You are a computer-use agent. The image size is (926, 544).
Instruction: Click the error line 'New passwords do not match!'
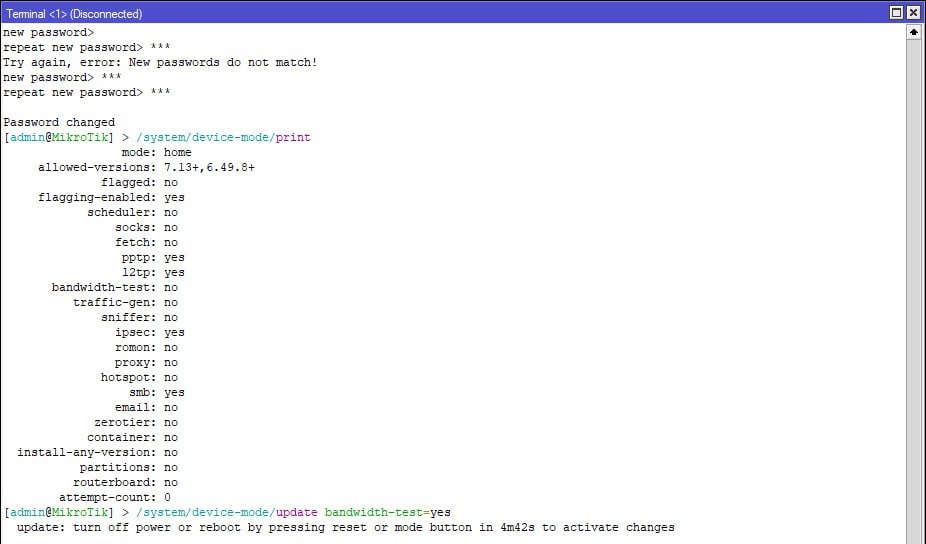(x=160, y=62)
